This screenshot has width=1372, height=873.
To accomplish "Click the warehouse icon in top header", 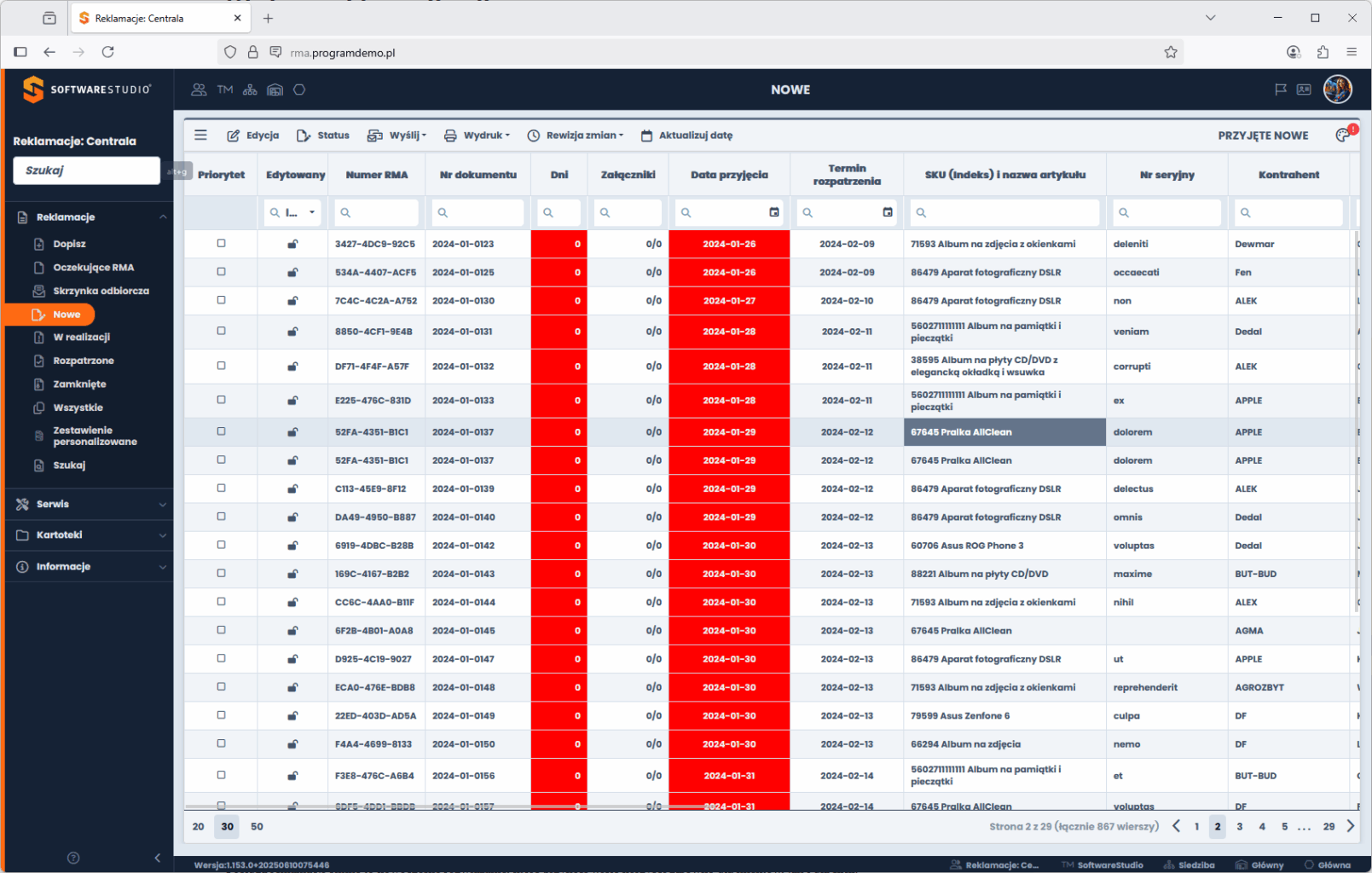I will (275, 90).
